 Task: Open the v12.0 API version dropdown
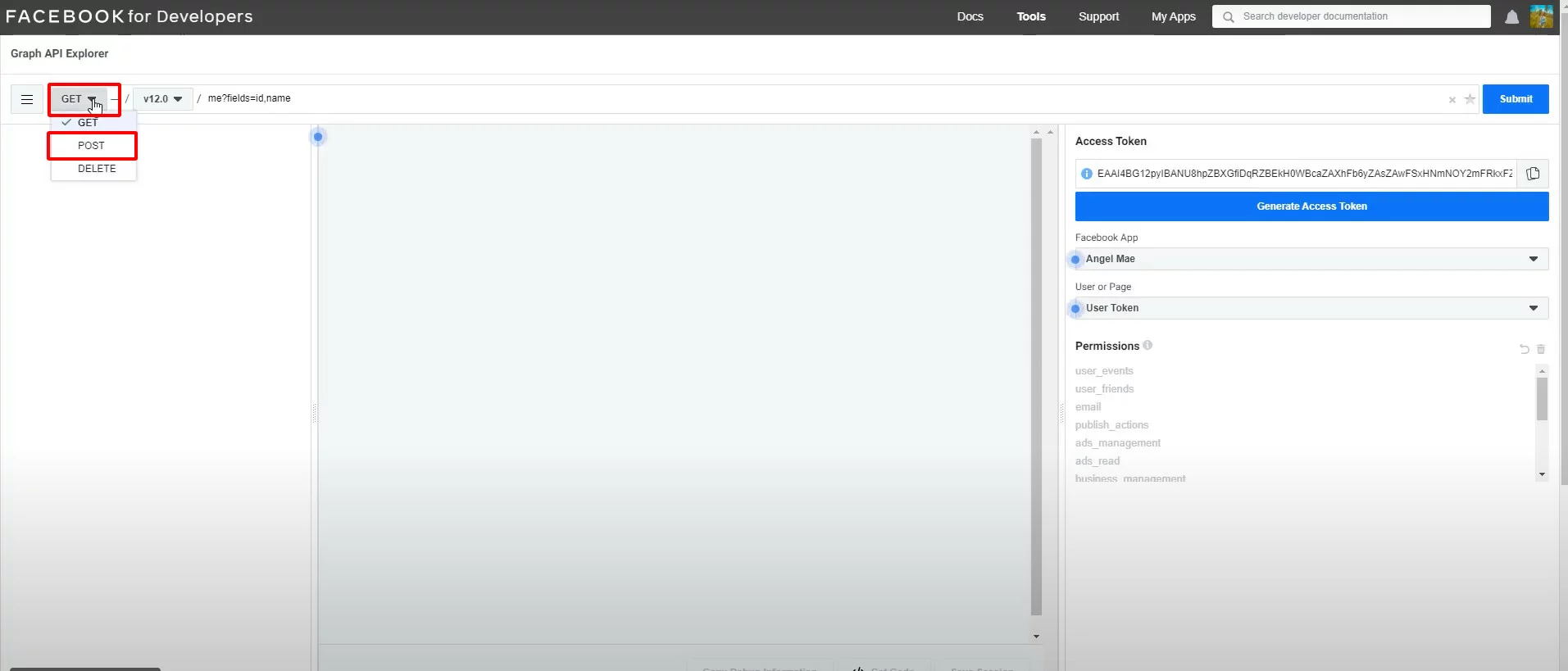[x=162, y=99]
